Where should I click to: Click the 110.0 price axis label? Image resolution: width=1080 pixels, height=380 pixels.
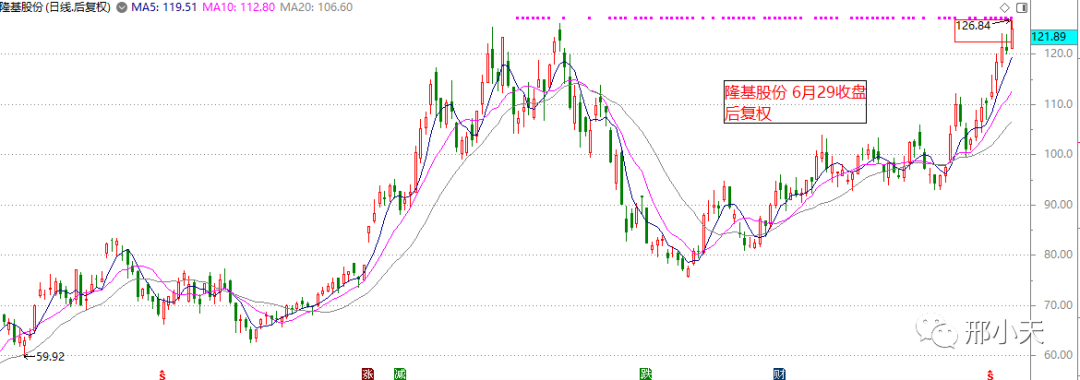(1059, 105)
